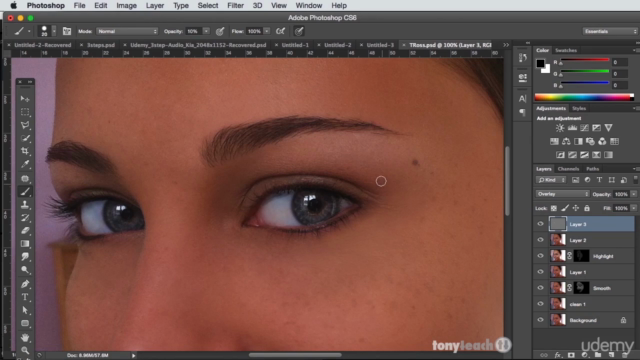Hide Layer 2 visibility eye
The width and height of the screenshot is (640, 360).
coord(540,240)
